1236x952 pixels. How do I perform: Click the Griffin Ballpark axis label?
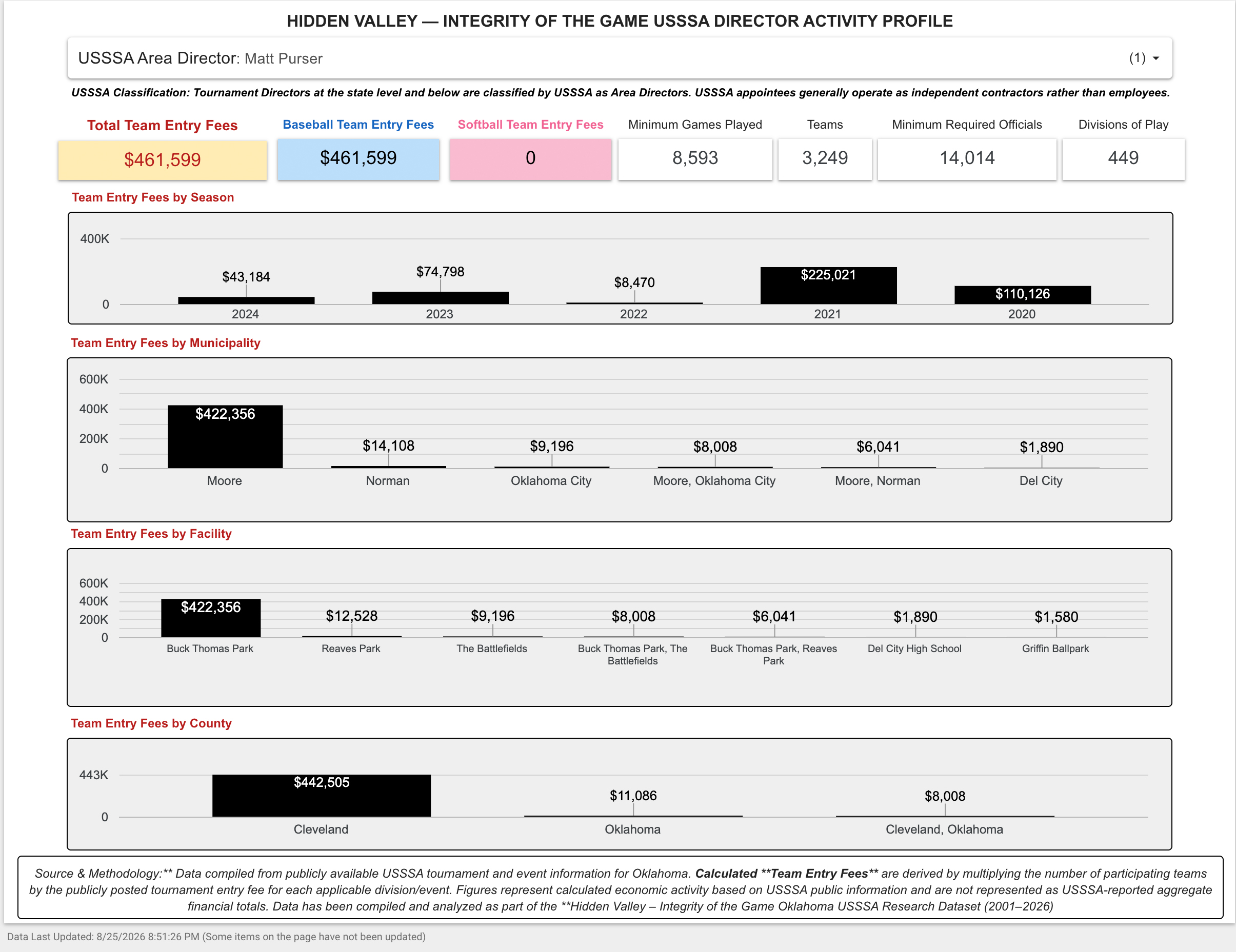[x=1055, y=649]
